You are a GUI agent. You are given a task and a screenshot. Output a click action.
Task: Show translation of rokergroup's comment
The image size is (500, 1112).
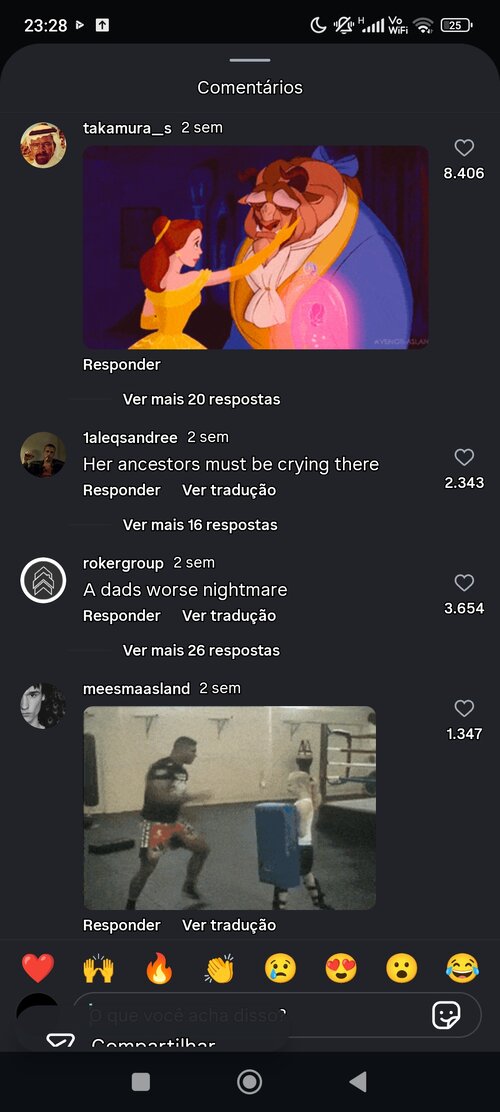(229, 616)
